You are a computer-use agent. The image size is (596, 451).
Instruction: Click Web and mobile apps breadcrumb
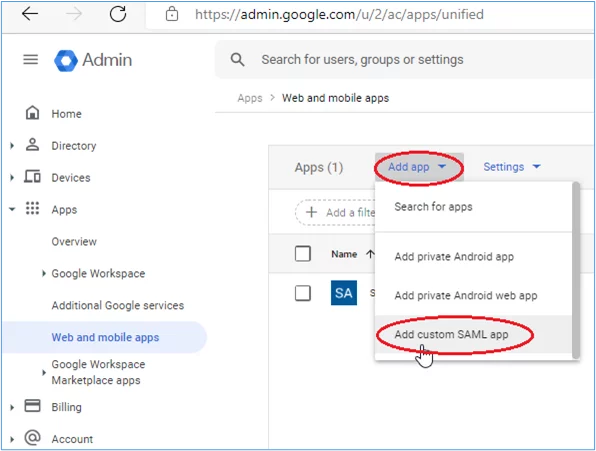(335, 98)
